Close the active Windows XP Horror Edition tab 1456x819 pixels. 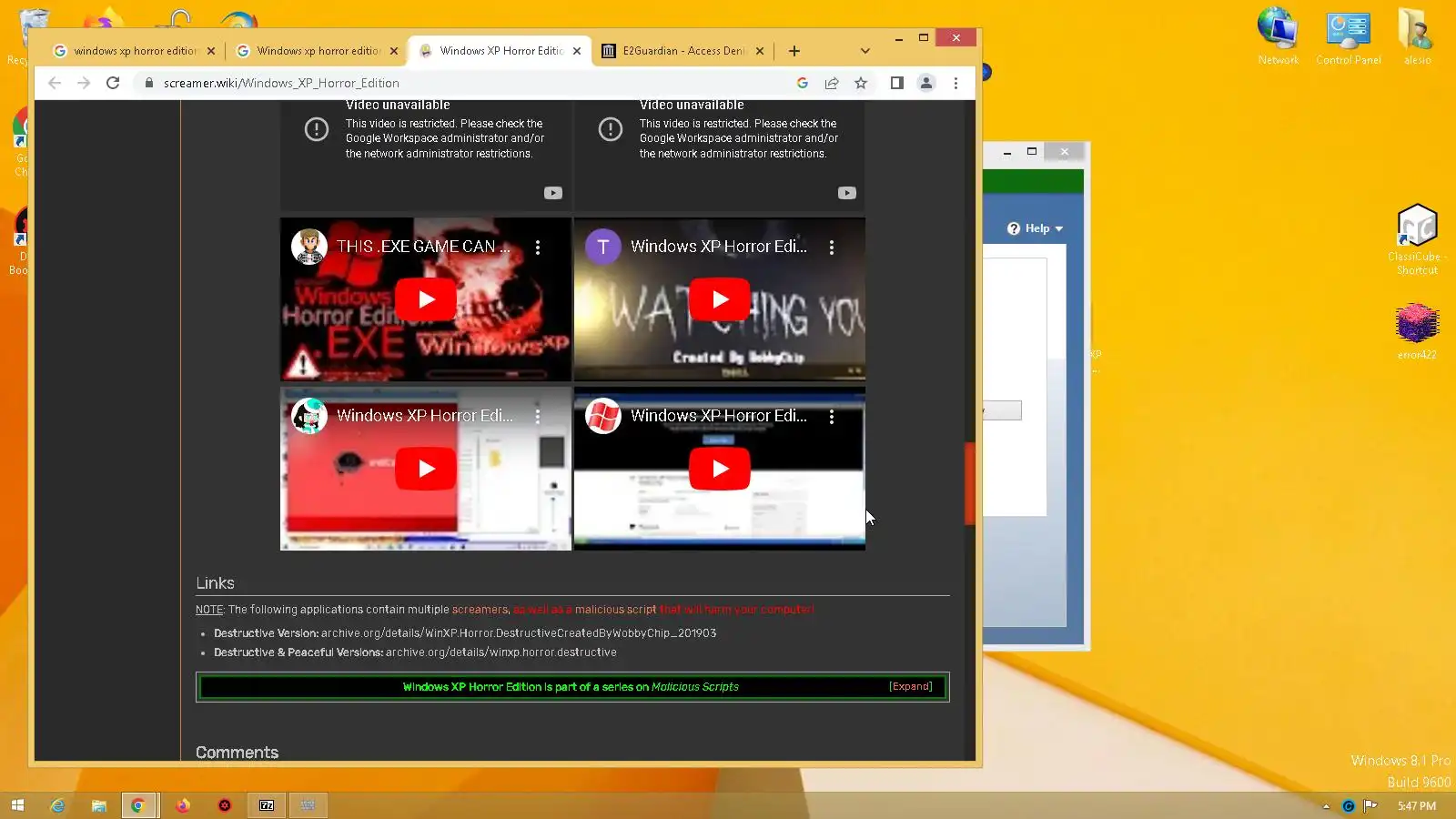point(577,51)
